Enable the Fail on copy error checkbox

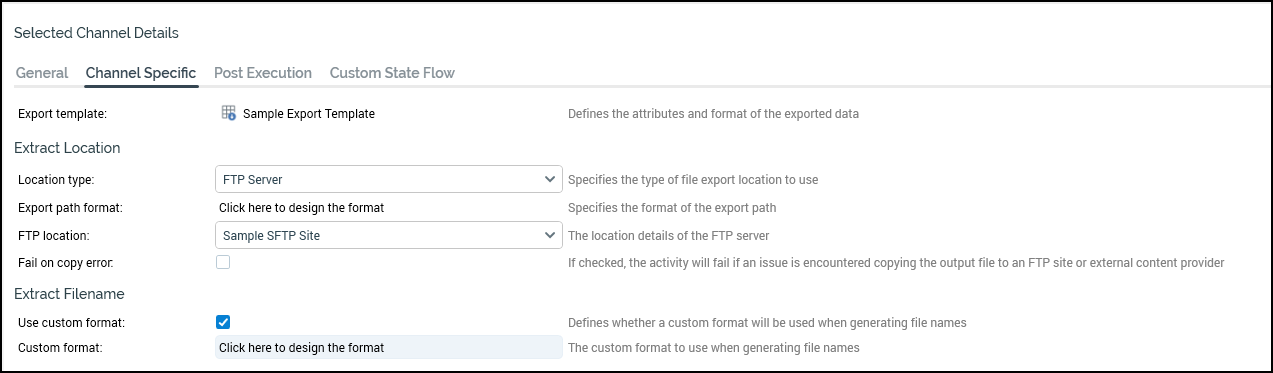[x=223, y=262]
